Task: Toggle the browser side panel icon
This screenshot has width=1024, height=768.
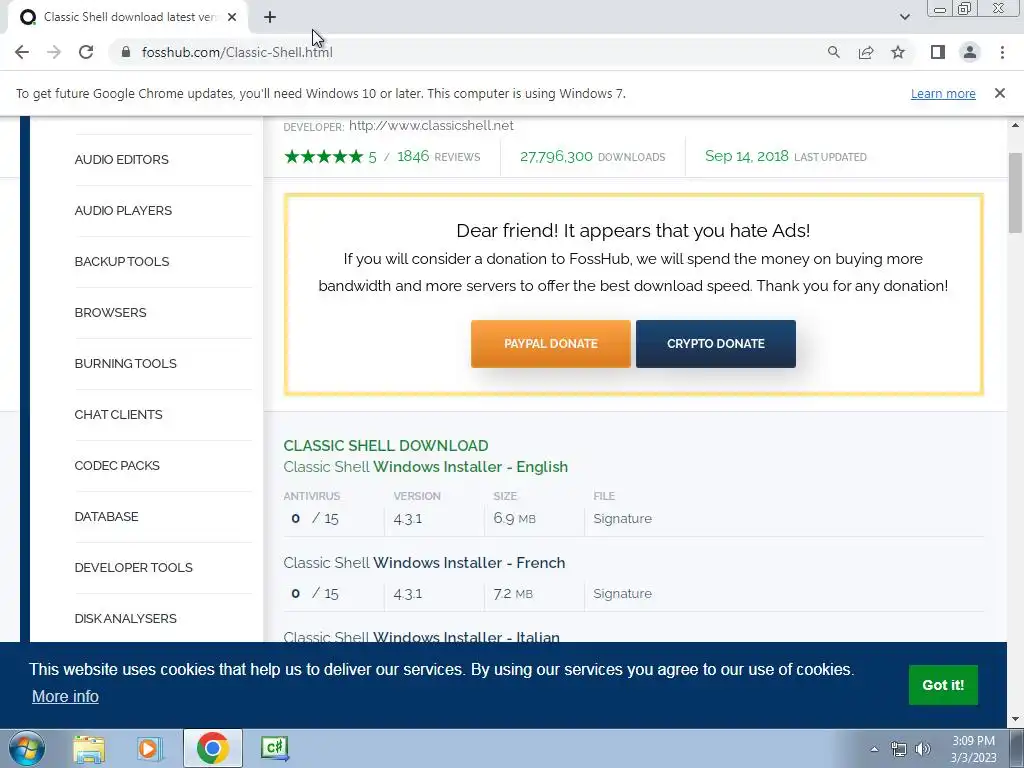Action: [x=938, y=52]
